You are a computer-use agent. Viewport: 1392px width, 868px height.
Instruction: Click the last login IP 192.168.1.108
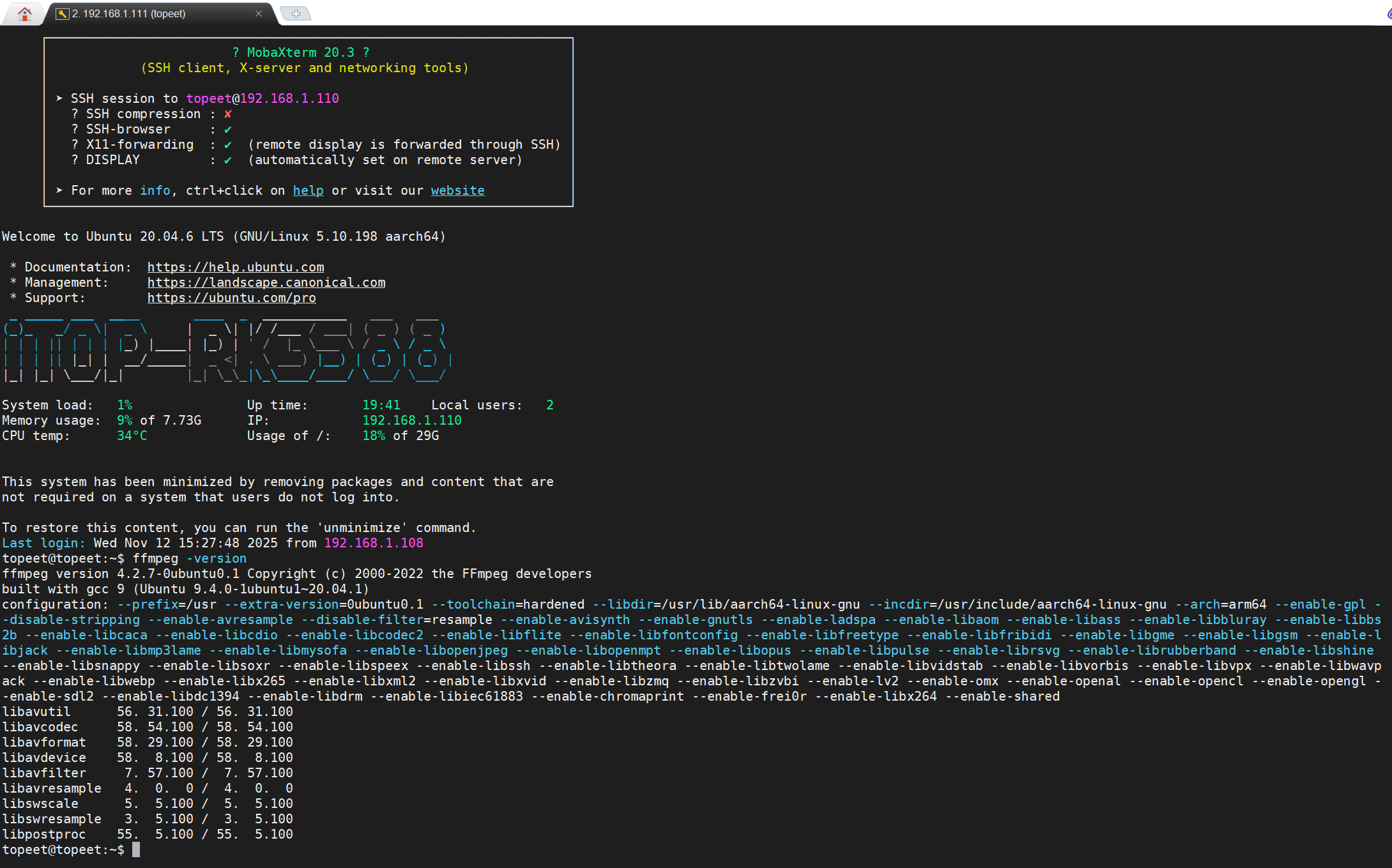[x=374, y=543]
